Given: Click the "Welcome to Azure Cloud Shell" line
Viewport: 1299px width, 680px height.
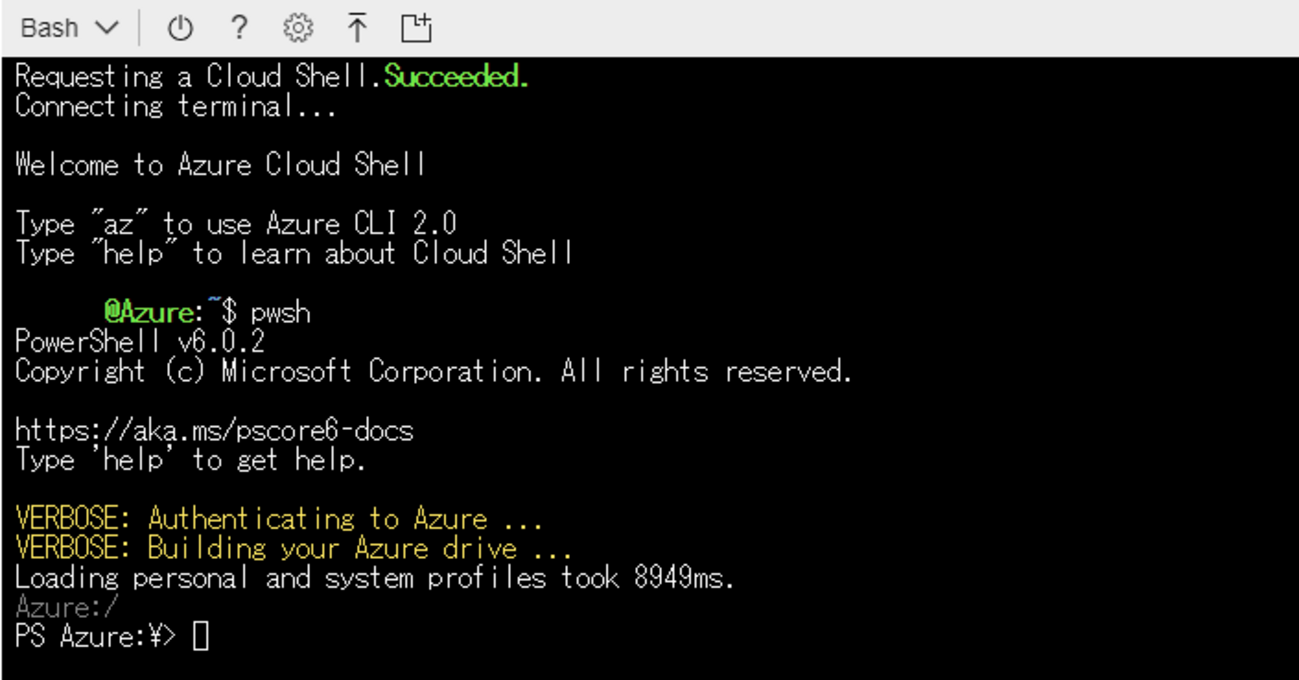Looking at the screenshot, I should click(221, 165).
